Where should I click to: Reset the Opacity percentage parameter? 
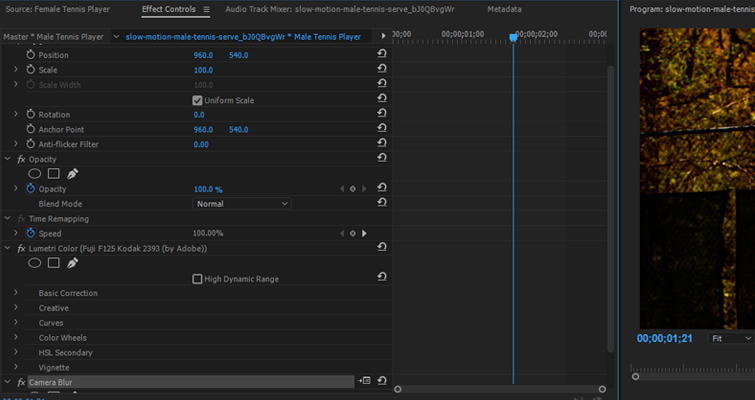click(382, 188)
